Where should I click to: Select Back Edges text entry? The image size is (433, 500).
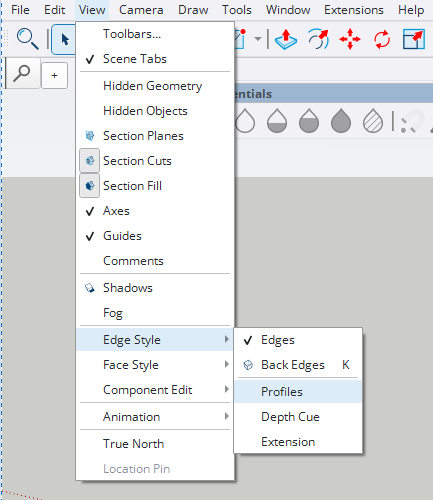pos(293,365)
